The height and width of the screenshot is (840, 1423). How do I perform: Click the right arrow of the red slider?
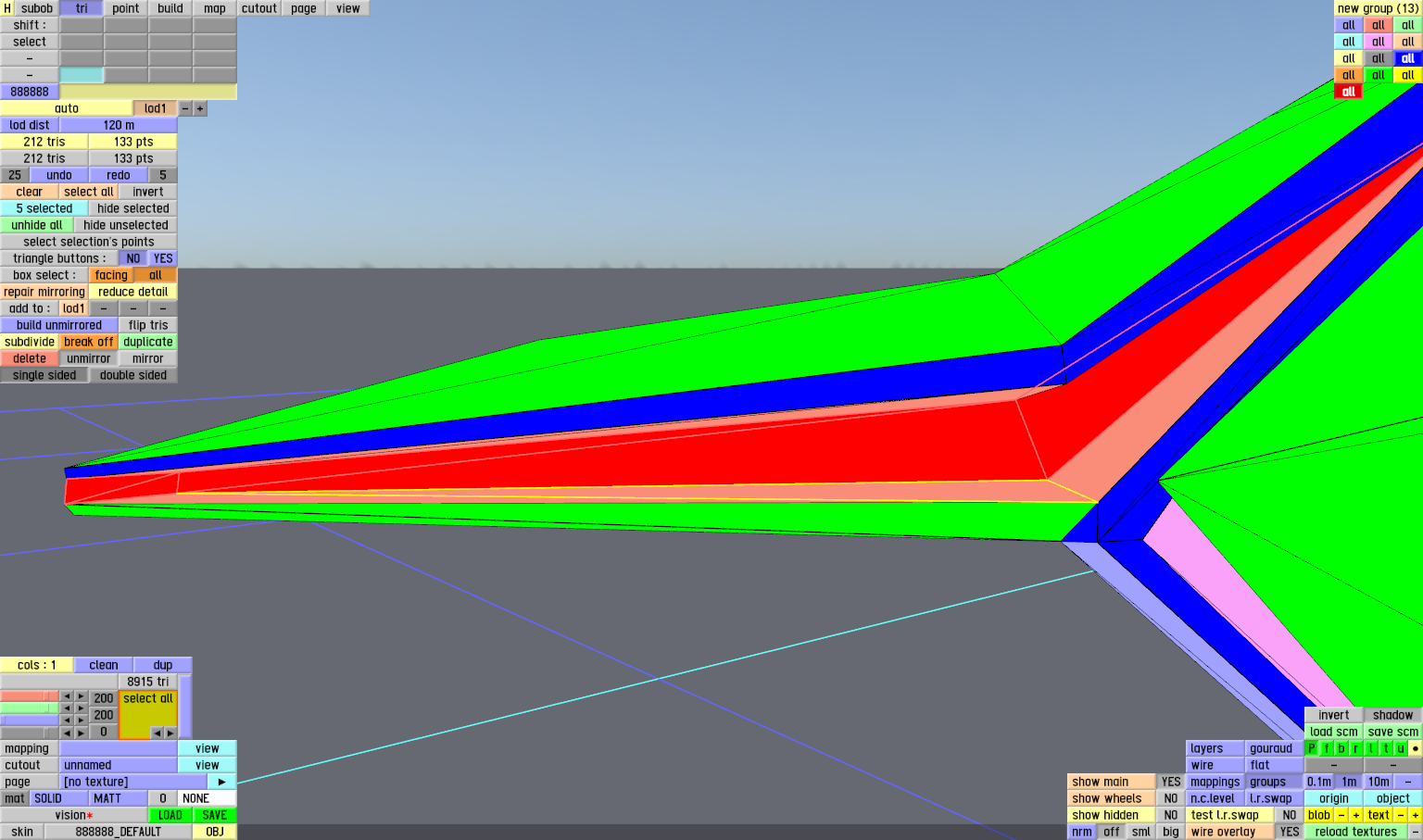pos(82,696)
